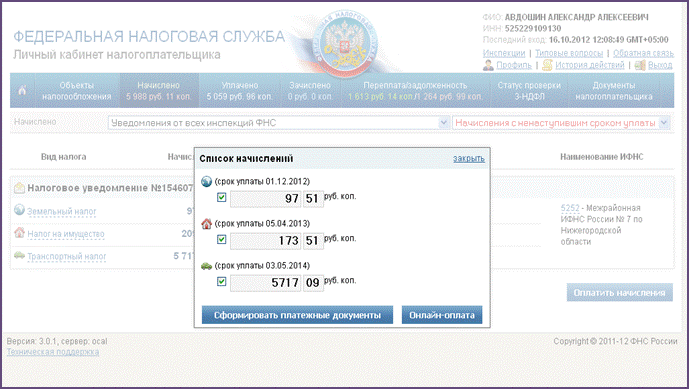Open the История действий link
Image resolution: width=689 pixels, height=389 pixels.
pos(590,65)
